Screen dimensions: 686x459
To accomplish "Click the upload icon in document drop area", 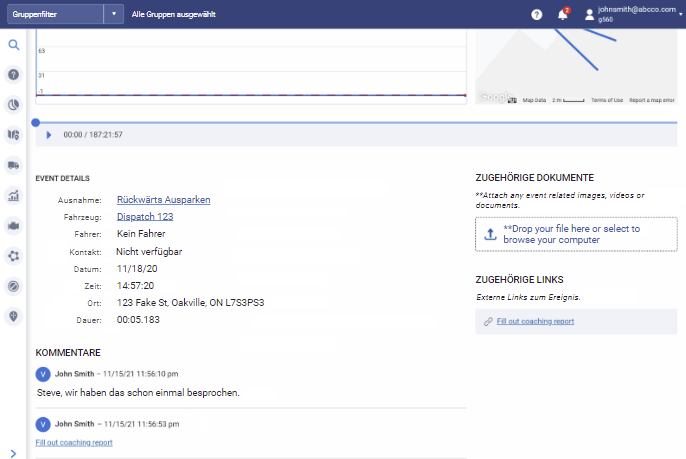I will point(490,234).
